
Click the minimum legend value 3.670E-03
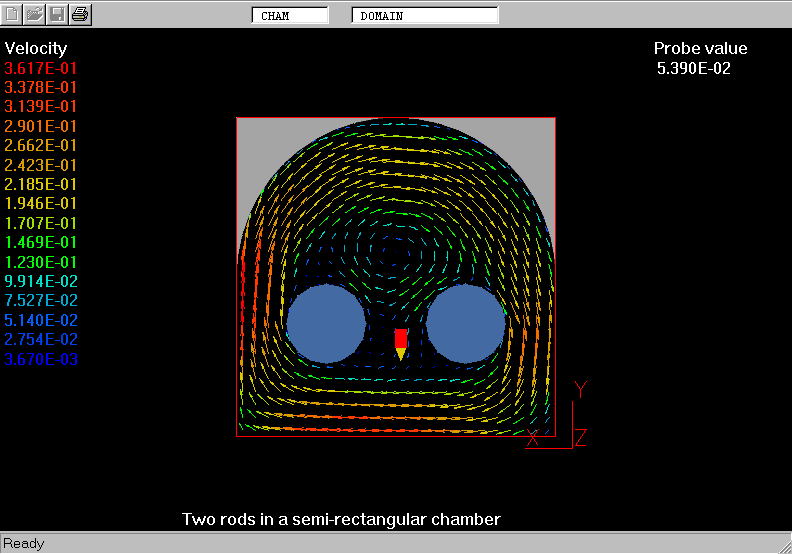click(x=41, y=359)
